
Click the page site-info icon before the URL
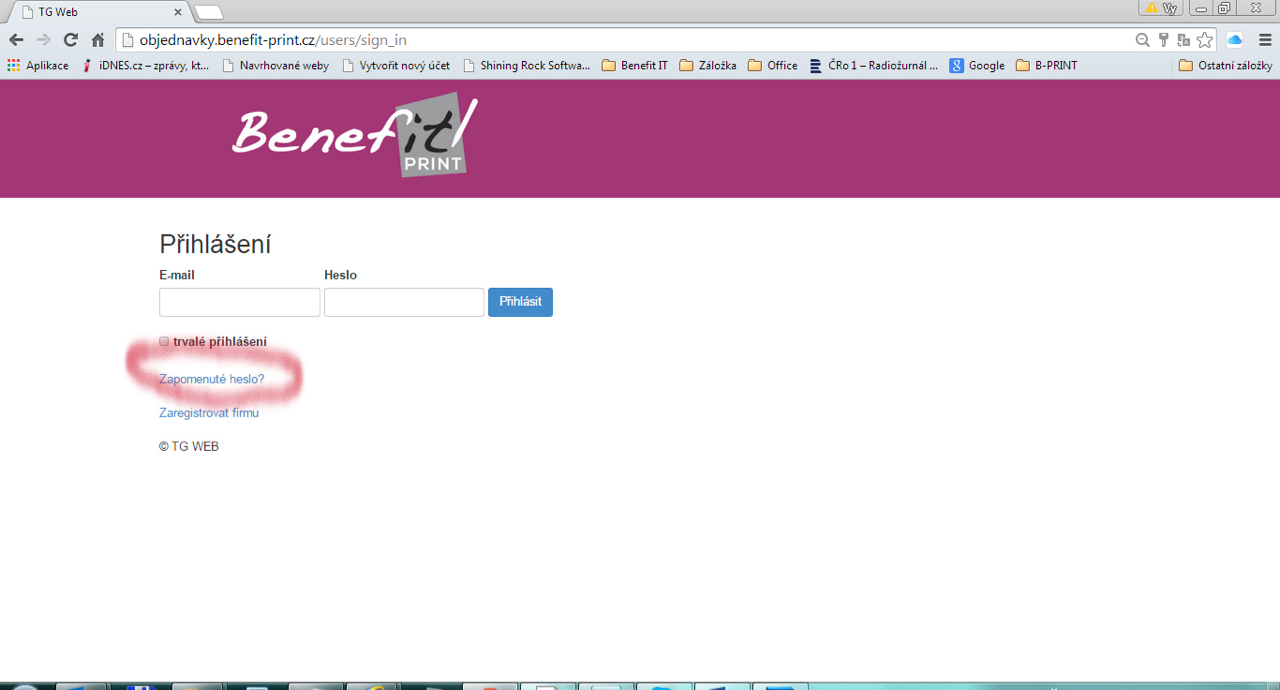click(127, 40)
